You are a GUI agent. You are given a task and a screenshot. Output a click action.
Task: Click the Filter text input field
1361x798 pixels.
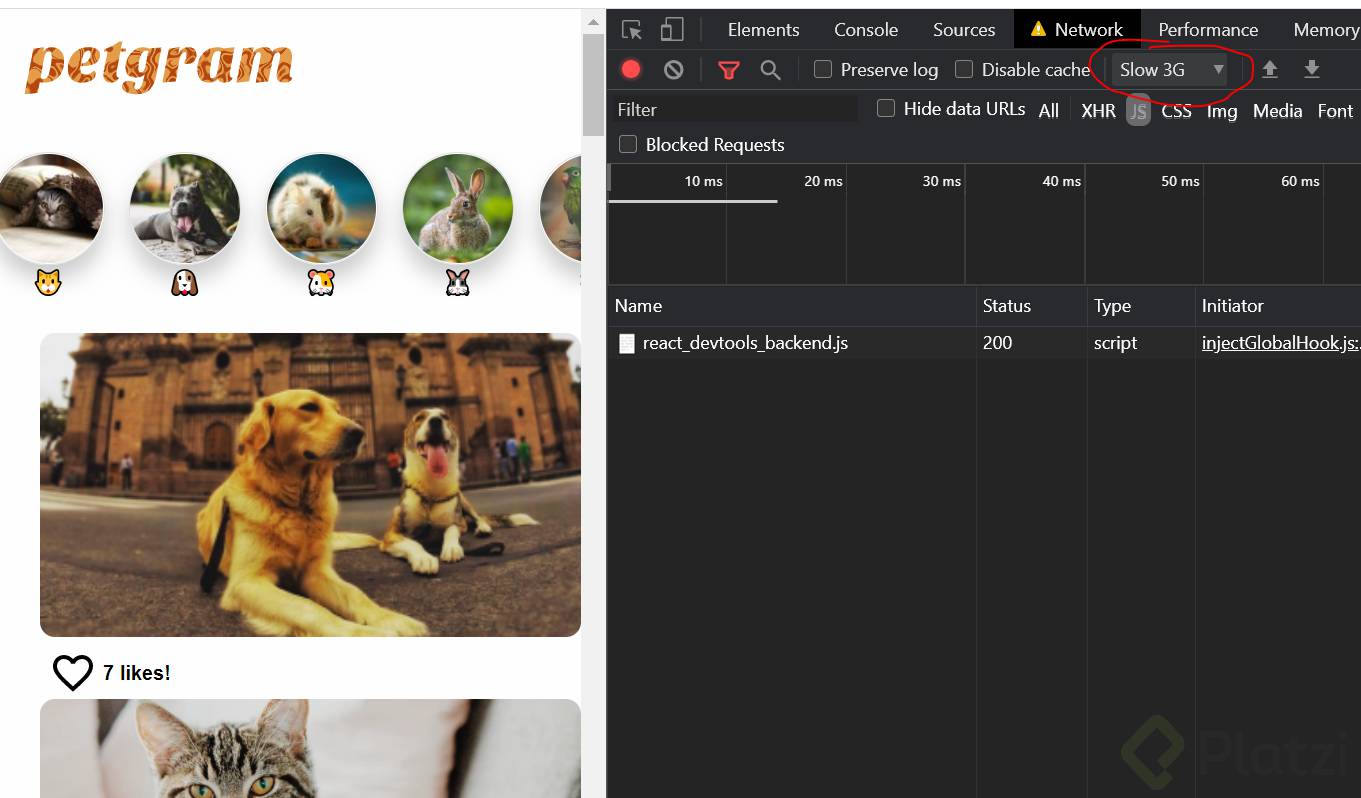click(734, 109)
